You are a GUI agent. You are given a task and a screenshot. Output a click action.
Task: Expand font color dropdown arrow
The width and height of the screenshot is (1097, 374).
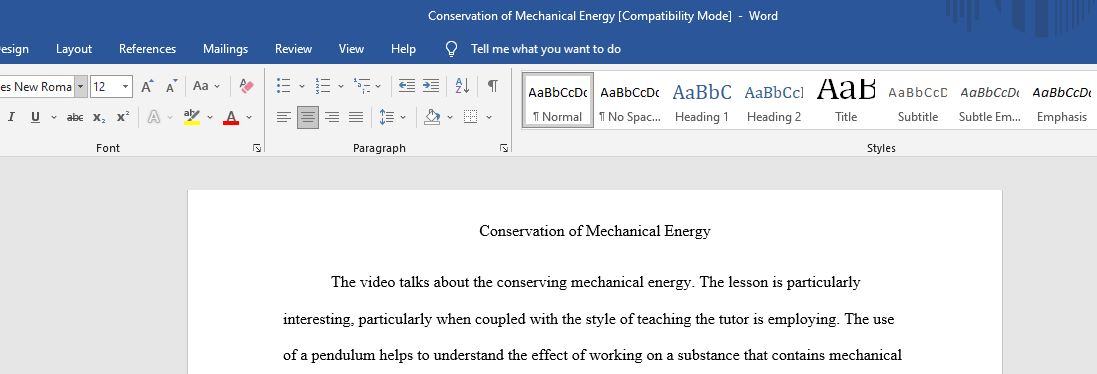(248, 117)
